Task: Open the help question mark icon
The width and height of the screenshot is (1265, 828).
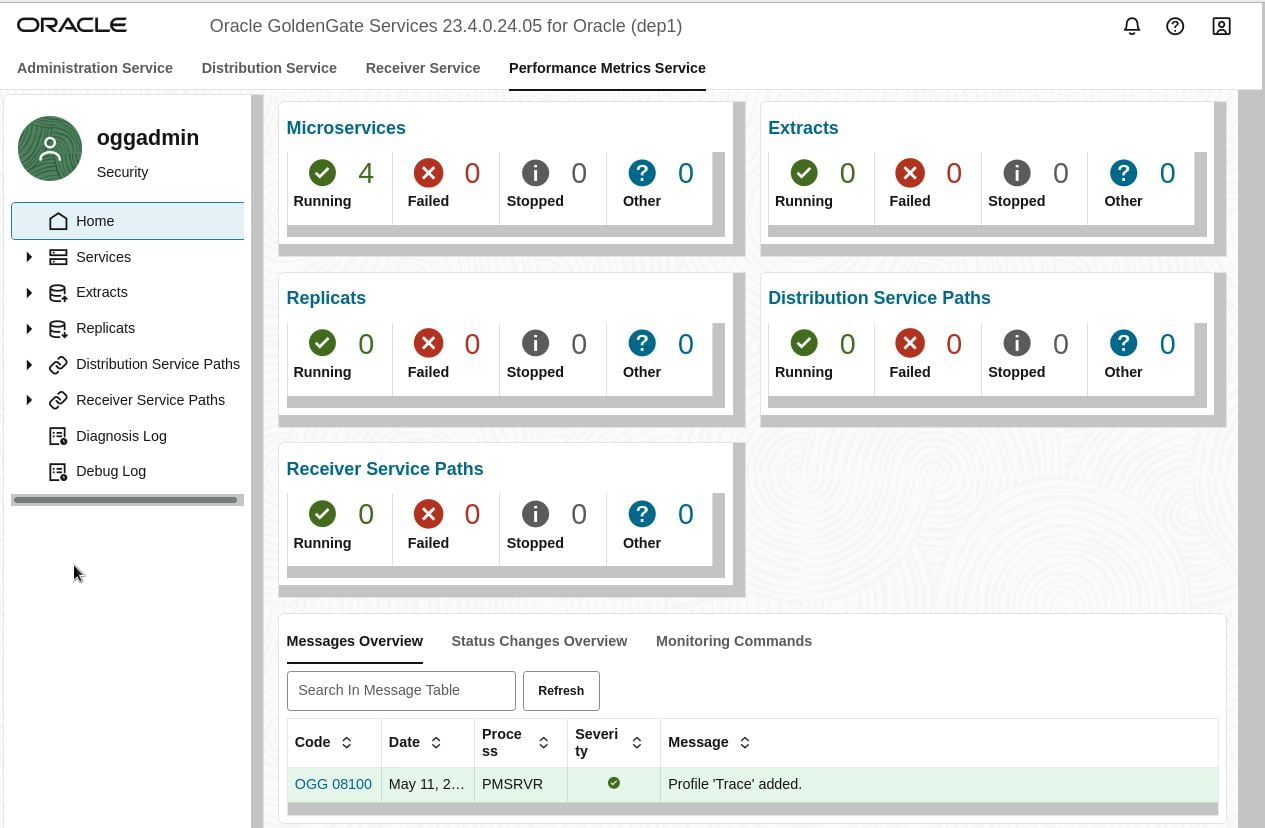Action: tap(1175, 26)
